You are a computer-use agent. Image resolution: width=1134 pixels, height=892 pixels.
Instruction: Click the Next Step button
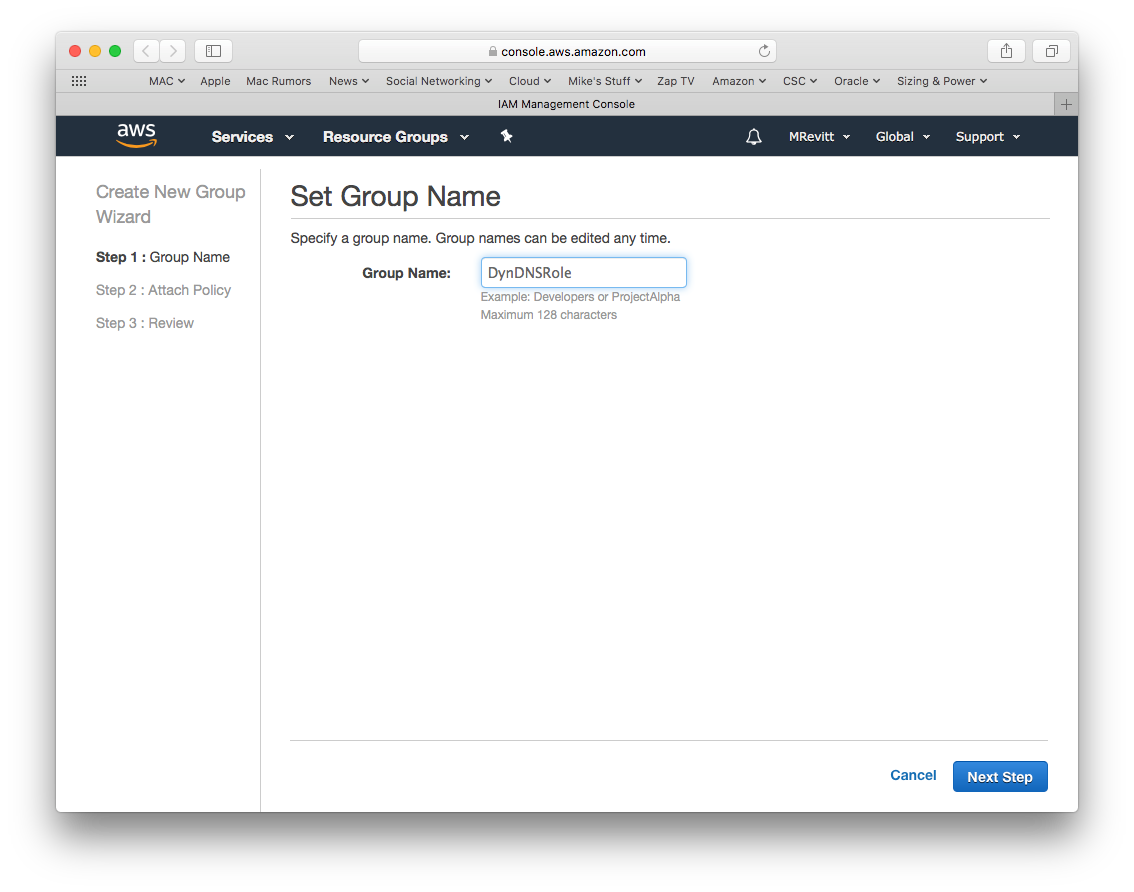click(1000, 776)
